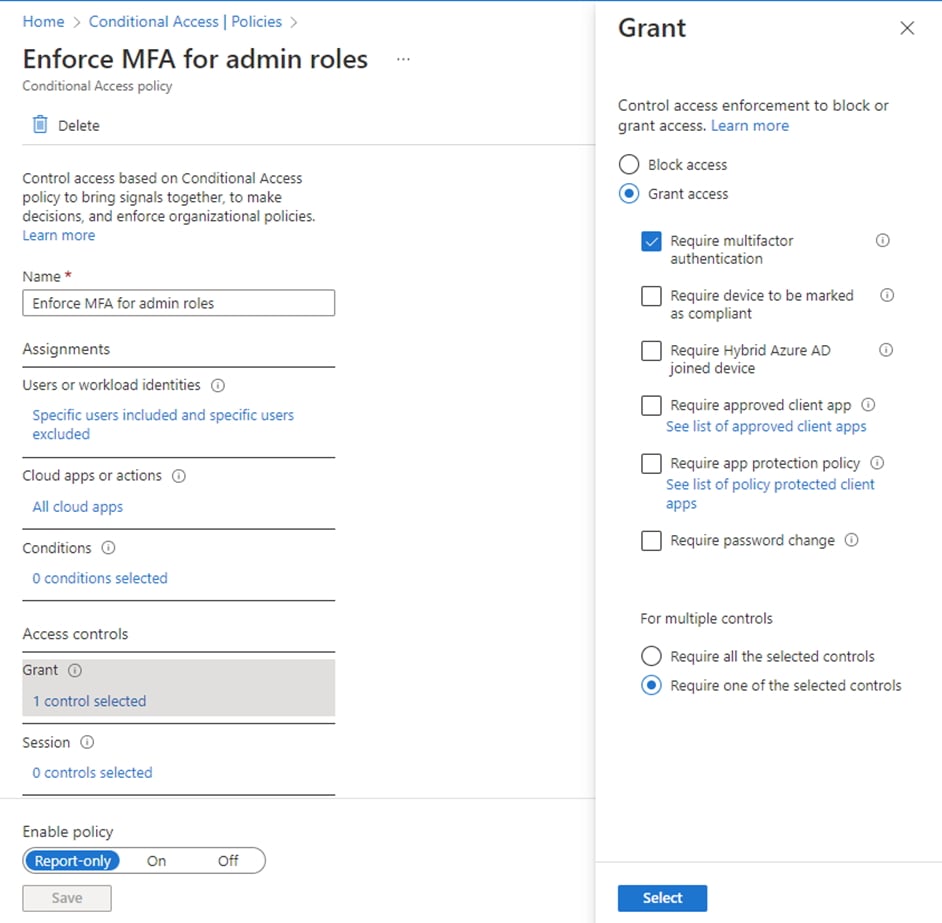Click inside the policy Name field

pyautogui.click(x=178, y=302)
